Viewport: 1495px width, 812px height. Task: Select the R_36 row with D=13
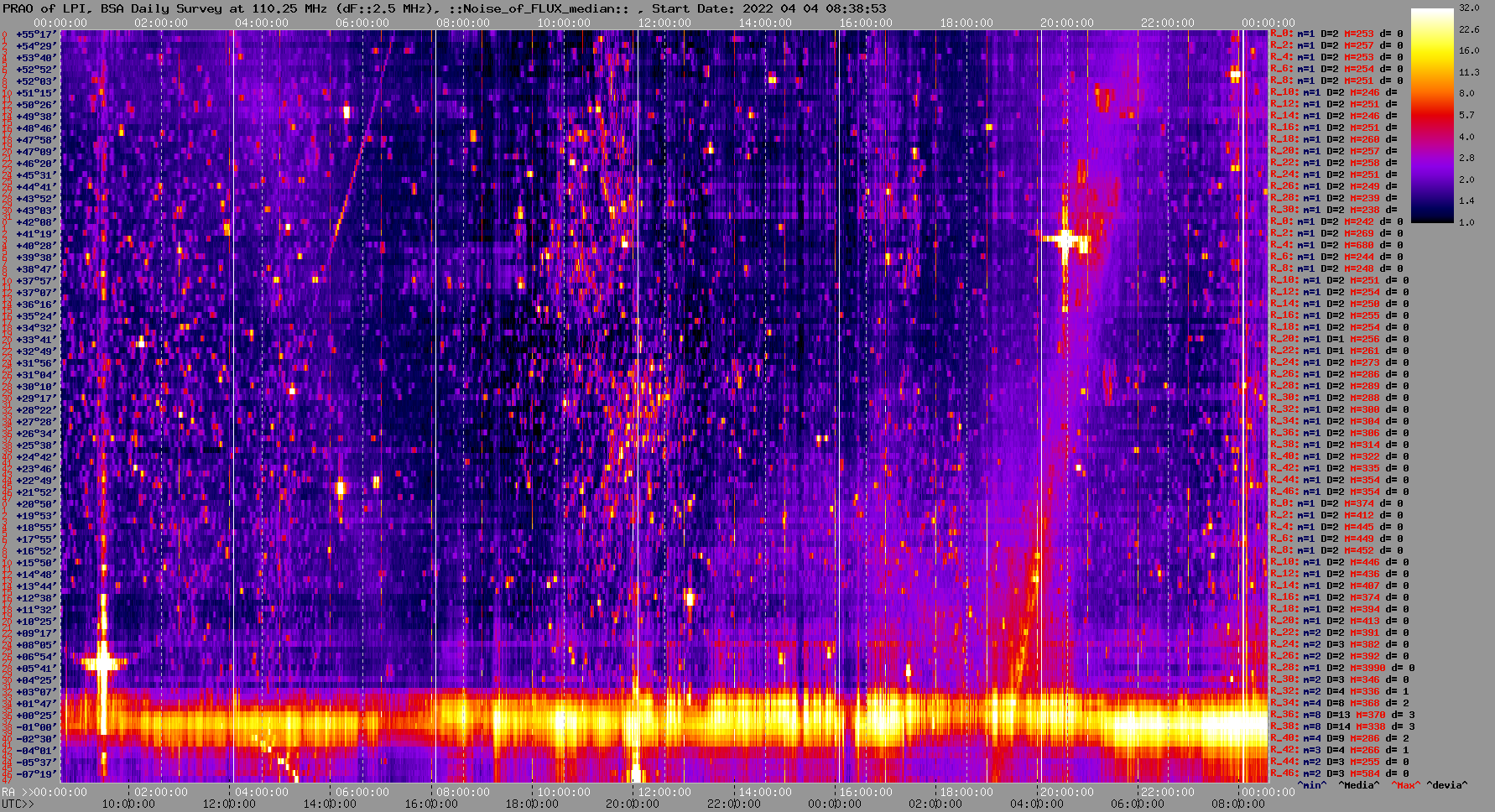(1342, 715)
